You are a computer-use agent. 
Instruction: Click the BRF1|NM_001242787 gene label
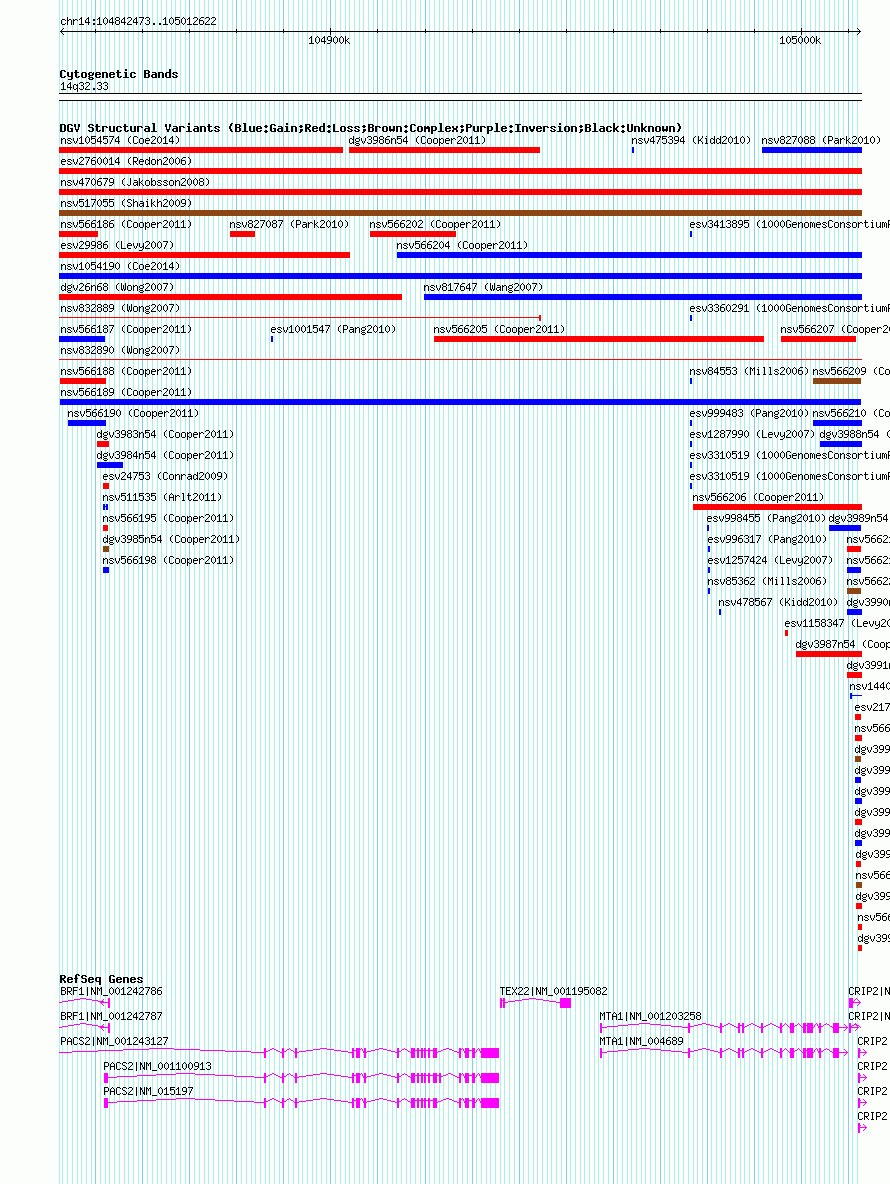(111, 1016)
